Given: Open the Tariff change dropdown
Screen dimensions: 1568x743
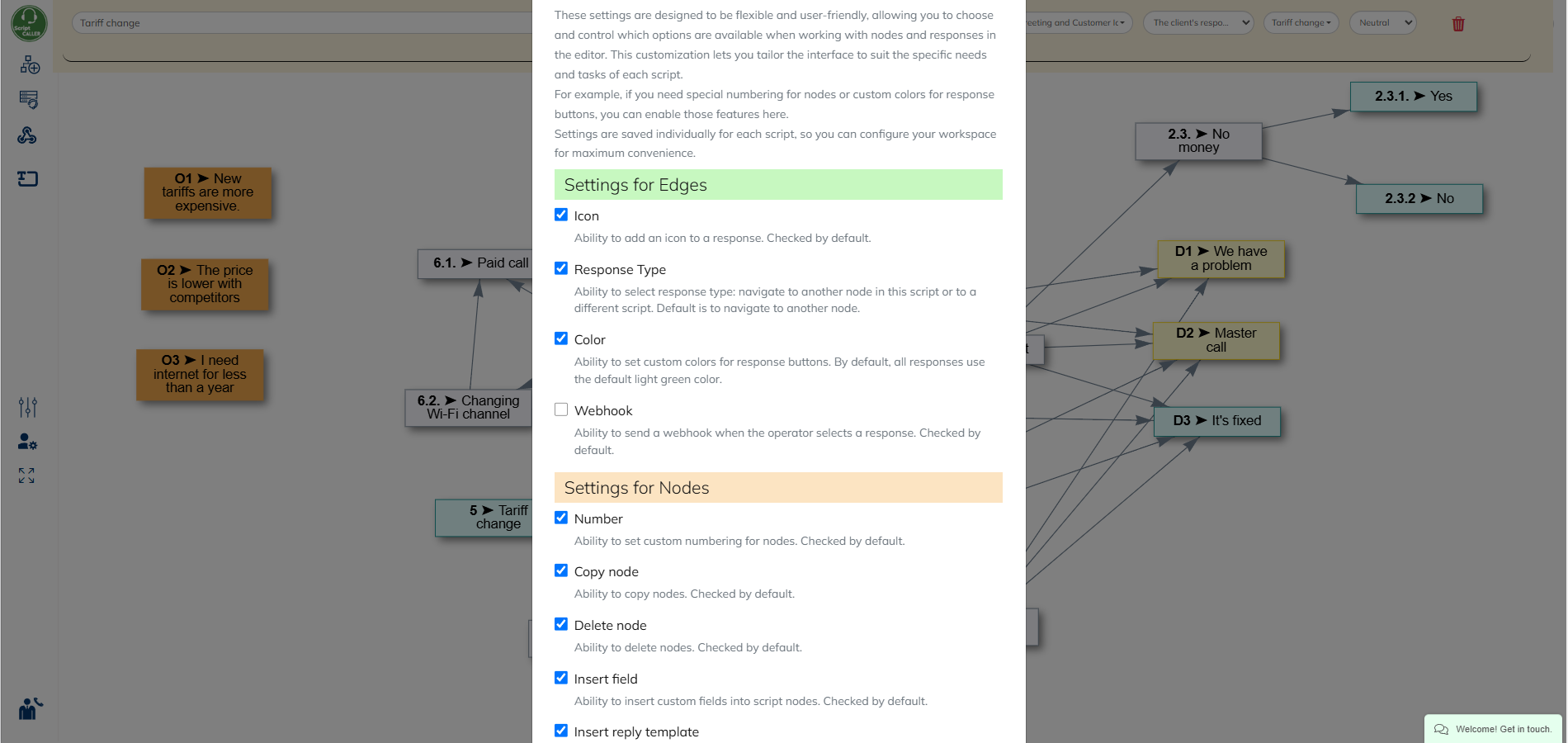Looking at the screenshot, I should (1301, 22).
